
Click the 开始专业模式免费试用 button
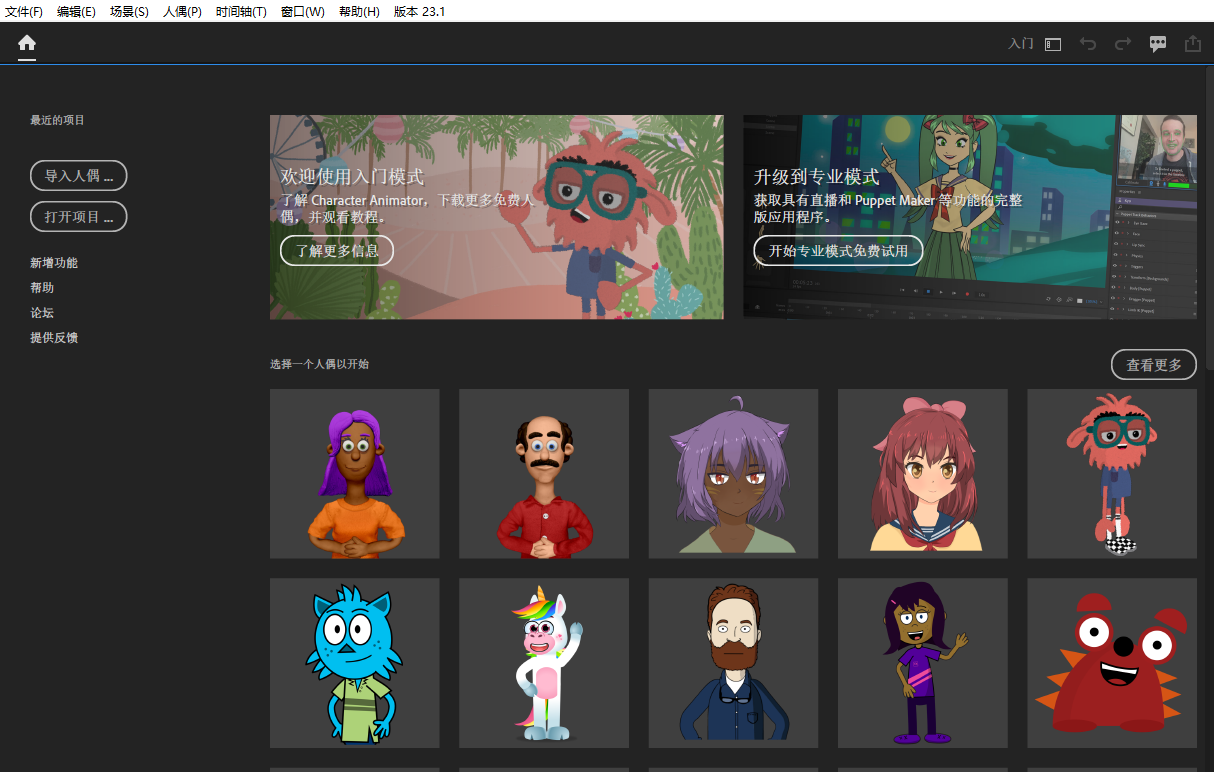[x=837, y=251]
